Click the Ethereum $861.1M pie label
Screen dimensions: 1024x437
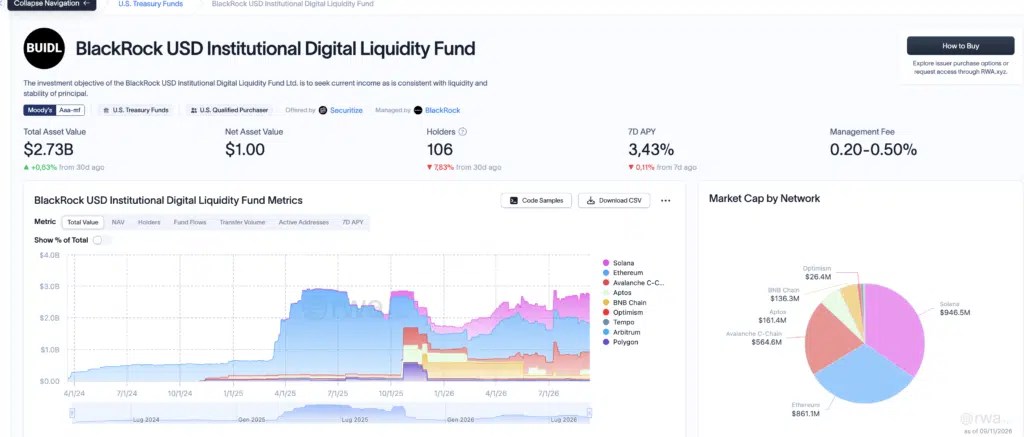(x=803, y=410)
